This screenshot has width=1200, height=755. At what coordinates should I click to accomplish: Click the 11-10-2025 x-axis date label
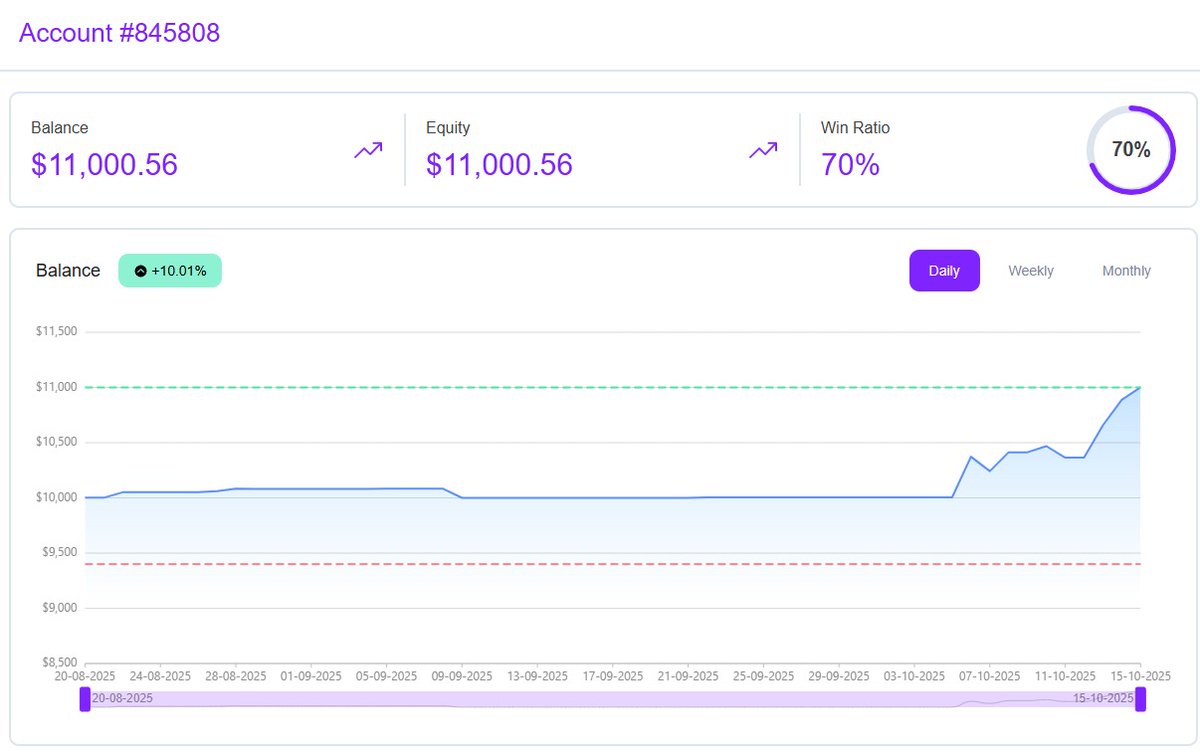1065,676
